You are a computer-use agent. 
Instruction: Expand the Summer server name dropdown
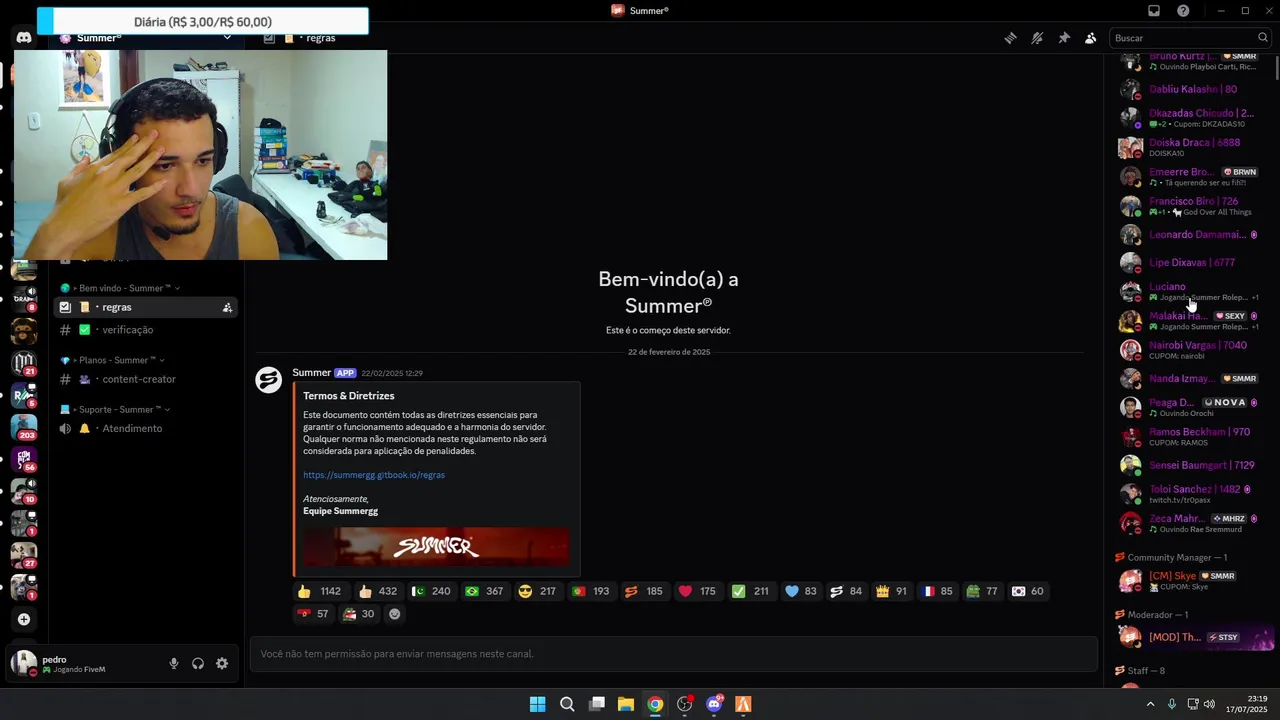coord(227,38)
